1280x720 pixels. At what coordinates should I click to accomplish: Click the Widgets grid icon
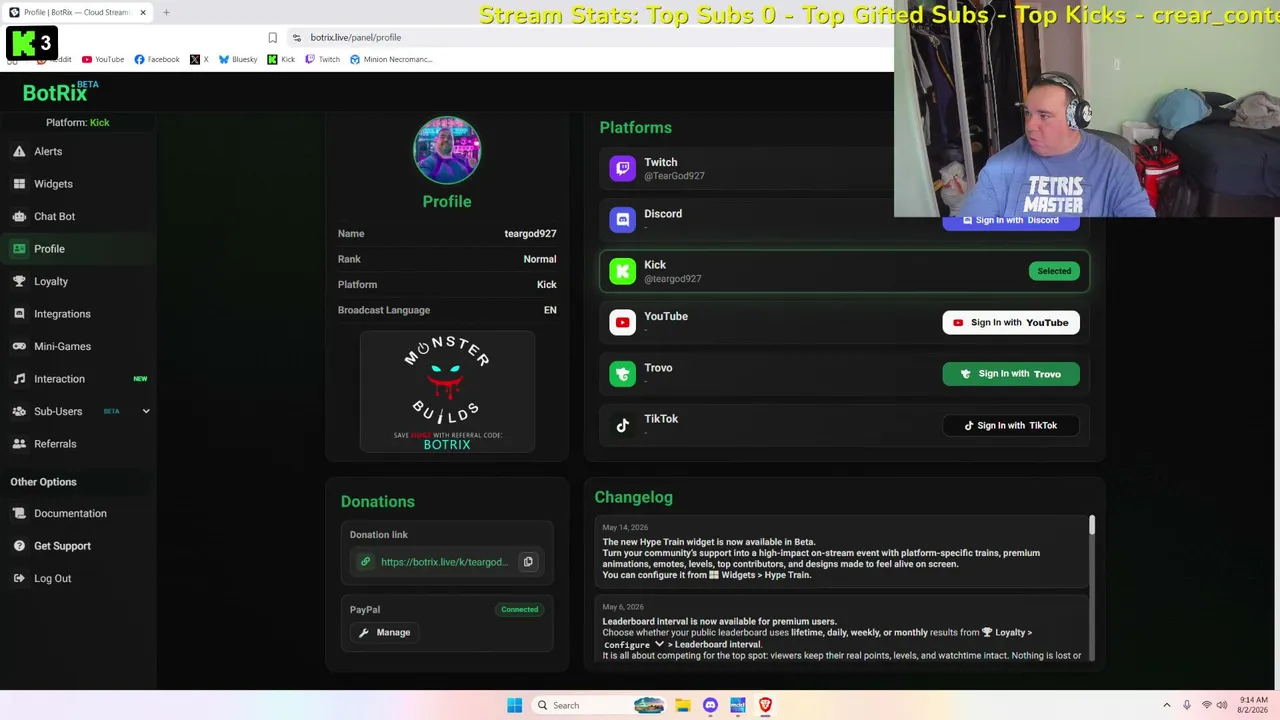coord(19,184)
